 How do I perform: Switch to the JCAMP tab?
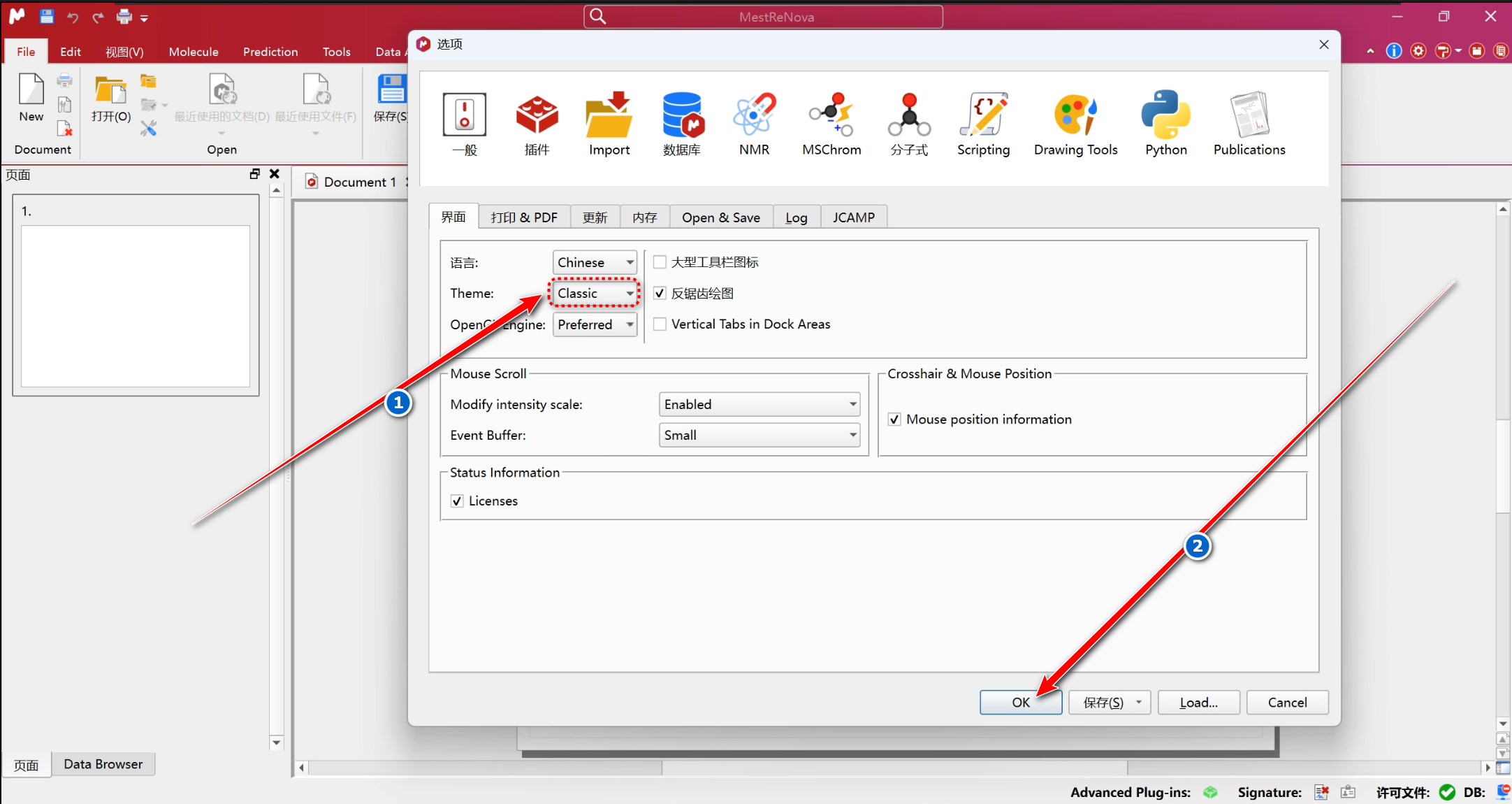tap(854, 217)
